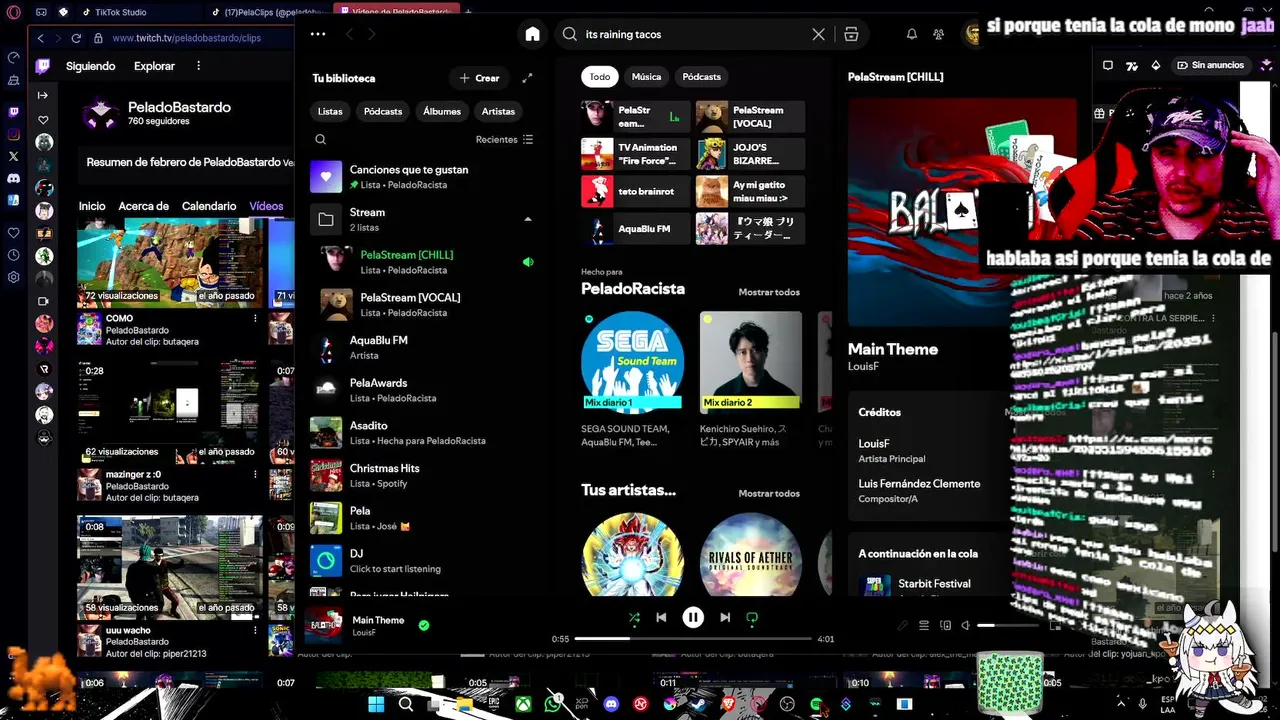Toggle repeat mode
Viewport: 1280px width, 720px height.
[752, 618]
